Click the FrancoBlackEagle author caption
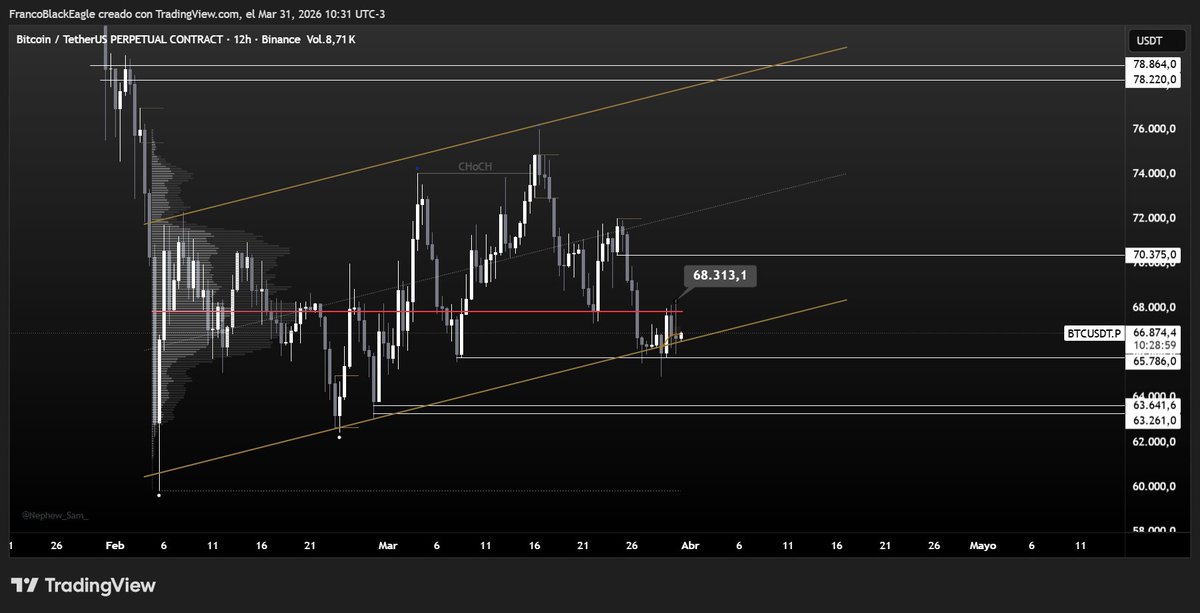This screenshot has height=613, width=1200. point(54,13)
